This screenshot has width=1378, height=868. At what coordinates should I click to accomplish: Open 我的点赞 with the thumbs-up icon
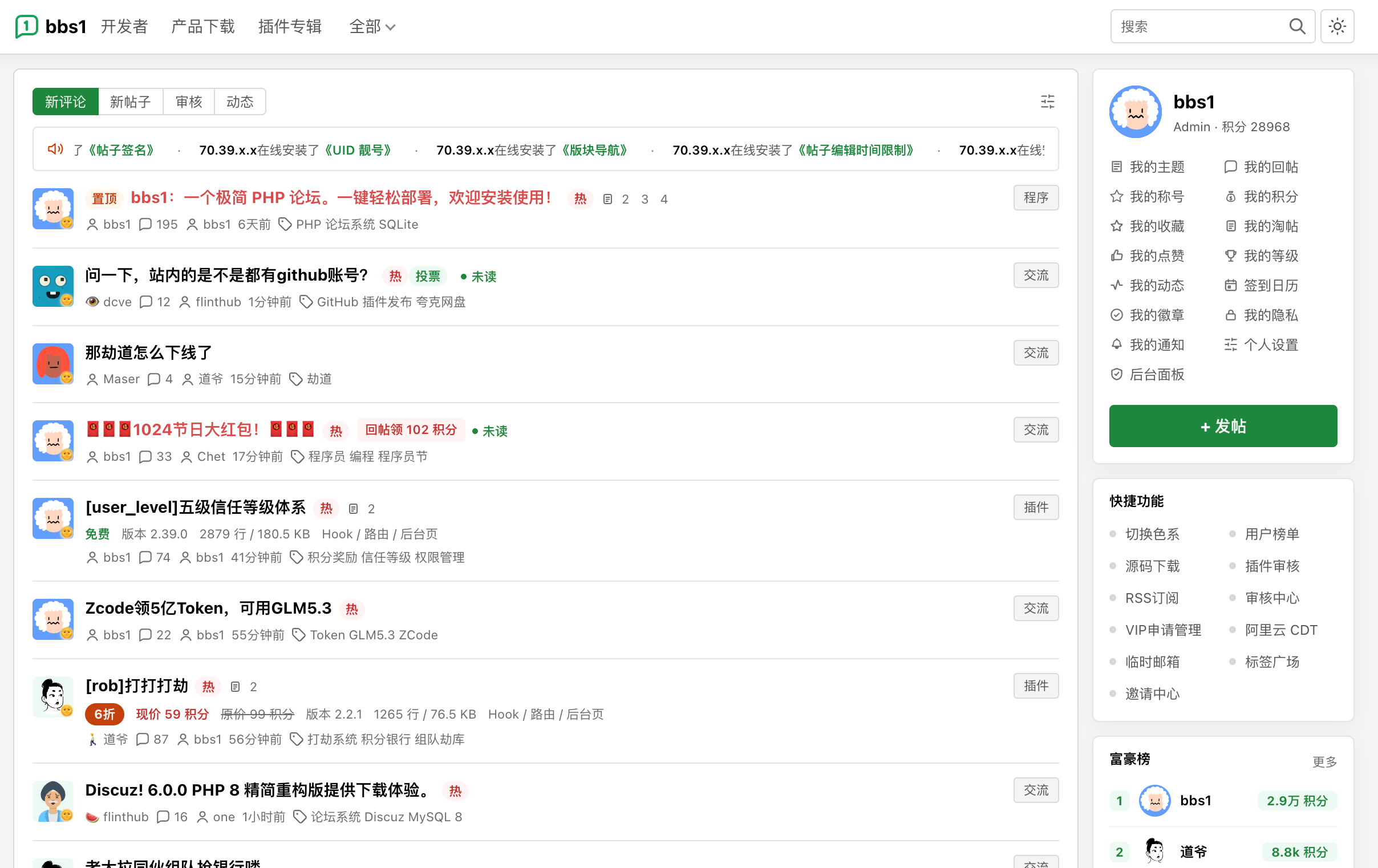(x=1148, y=255)
